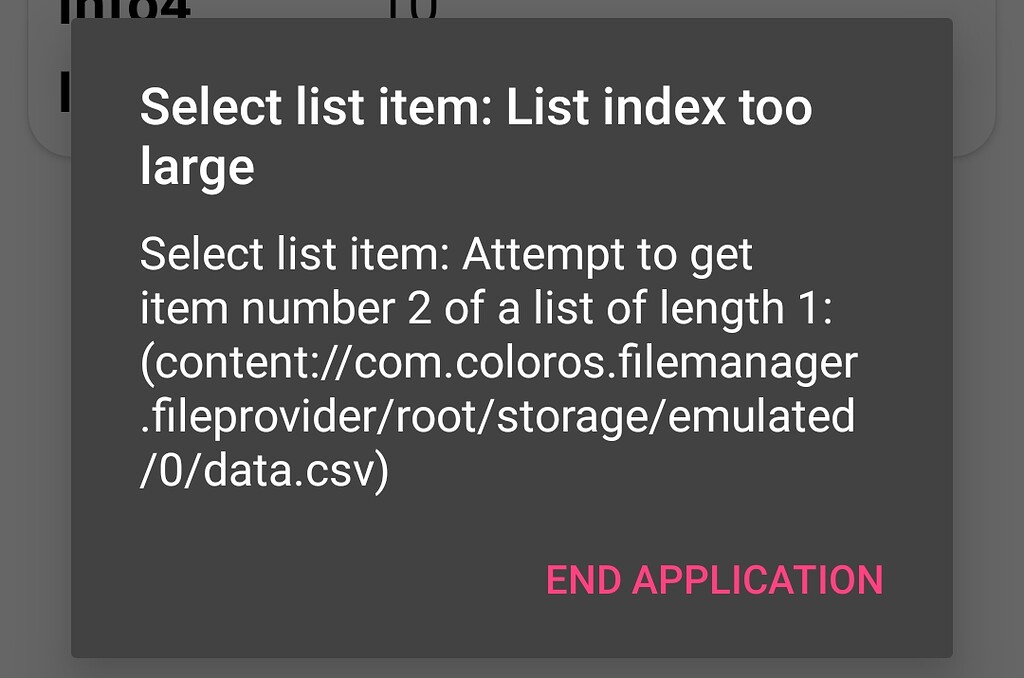The image size is (1024, 678).
Task: Click the dimmed background below the dialog
Action: coord(512,668)
